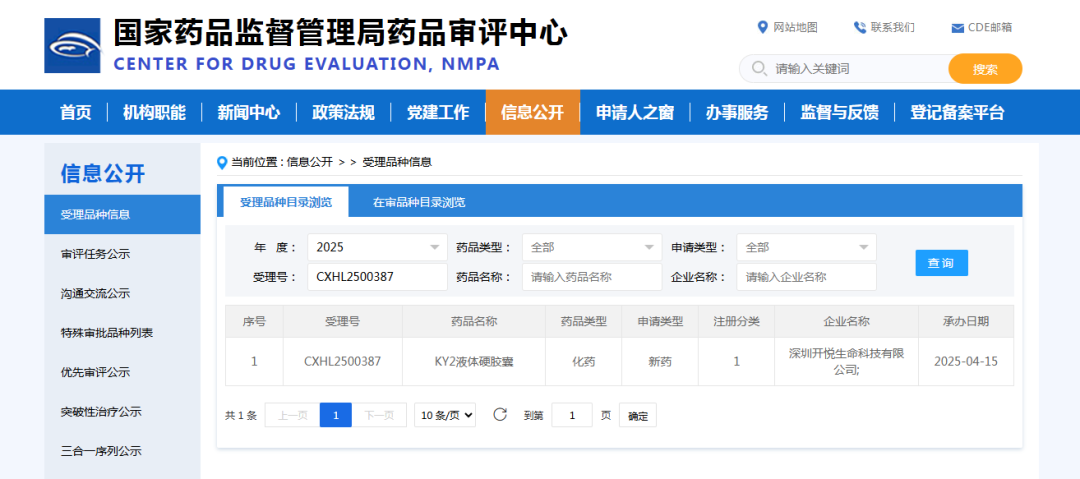Click the blue 查询 button
Screen dimensions: 1080x479
pyautogui.click(x=942, y=263)
